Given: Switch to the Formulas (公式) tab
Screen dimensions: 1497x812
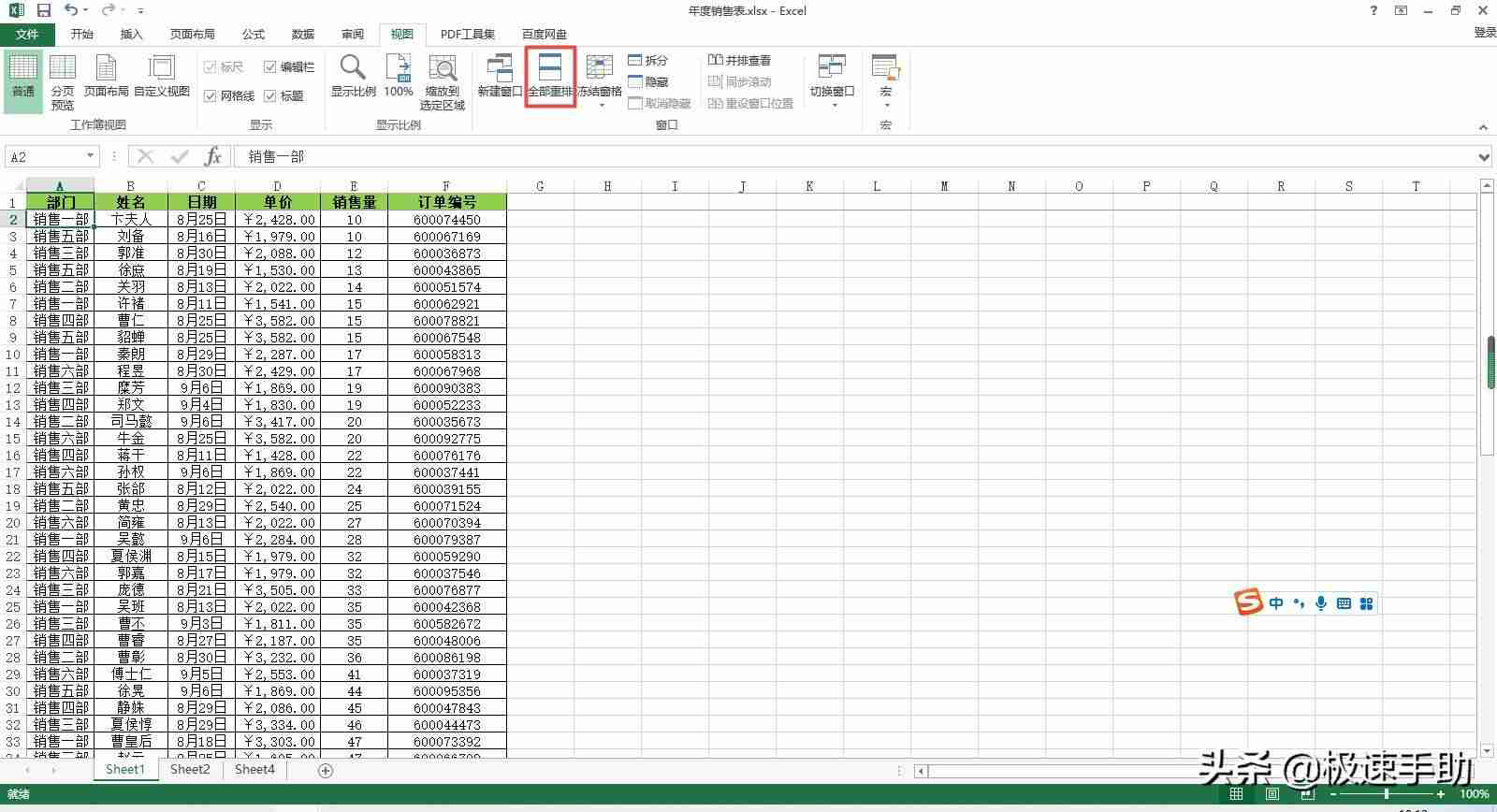Looking at the screenshot, I should tap(254, 34).
